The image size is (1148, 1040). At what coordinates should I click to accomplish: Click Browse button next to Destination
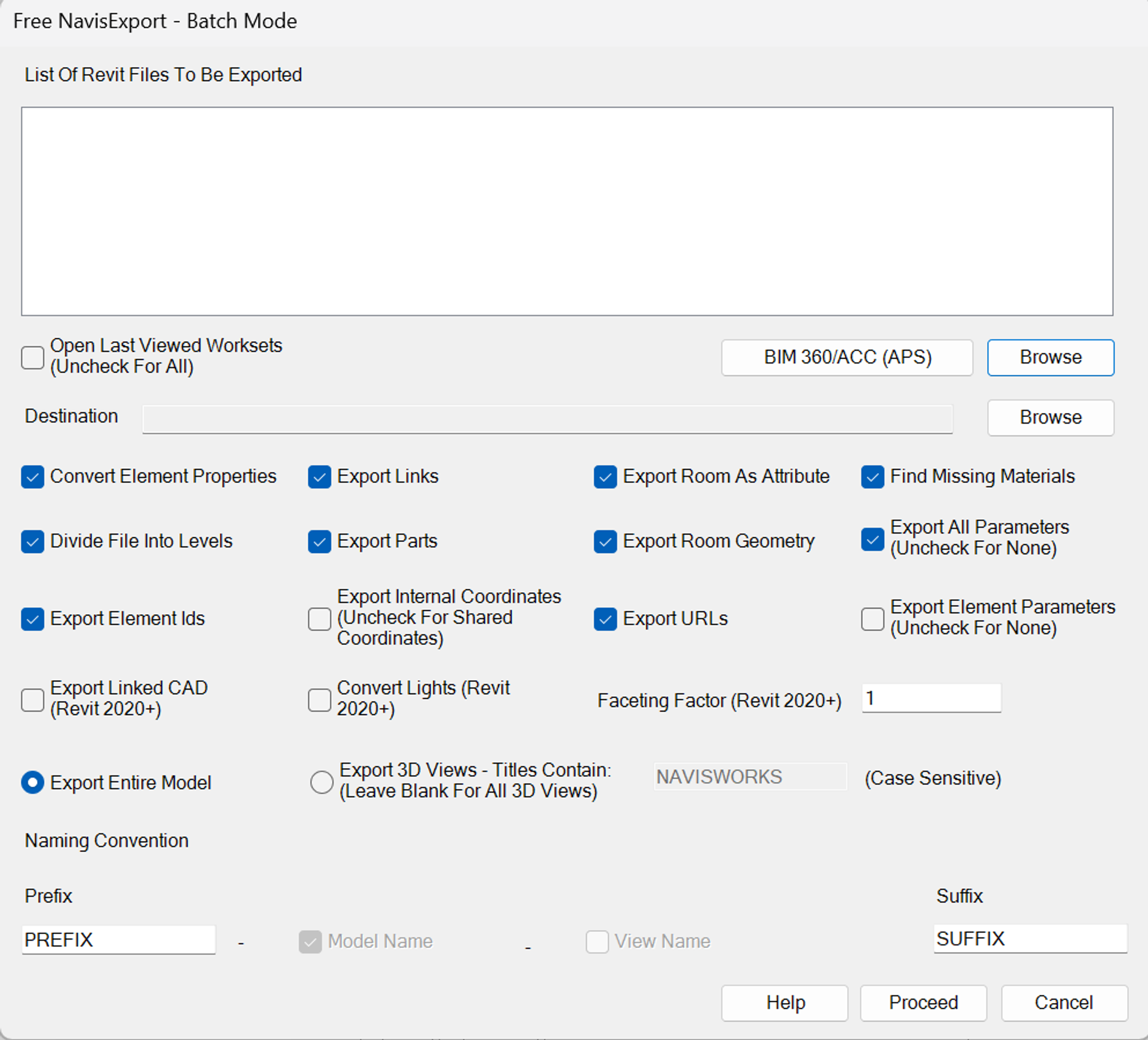1050,417
